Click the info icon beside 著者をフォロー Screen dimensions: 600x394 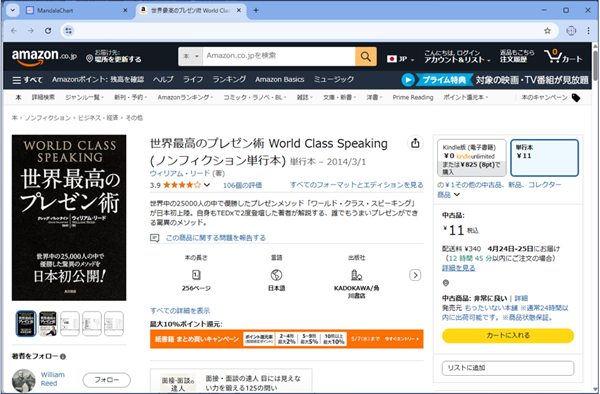pos(63,357)
